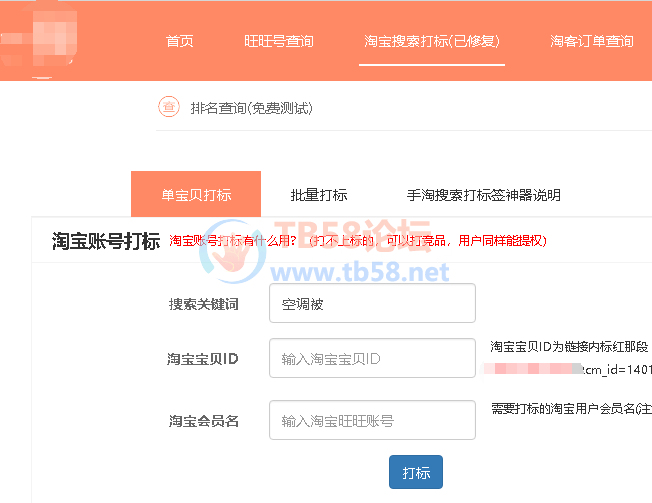The width and height of the screenshot is (652, 503).
Task: Select 淘宝搜索打标(已修复) nav item
Action: click(x=432, y=41)
